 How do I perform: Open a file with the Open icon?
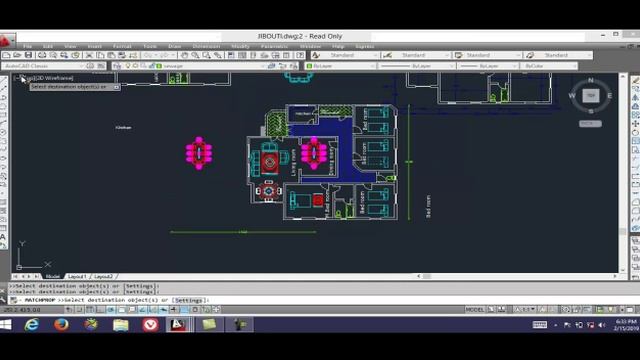coord(17,55)
